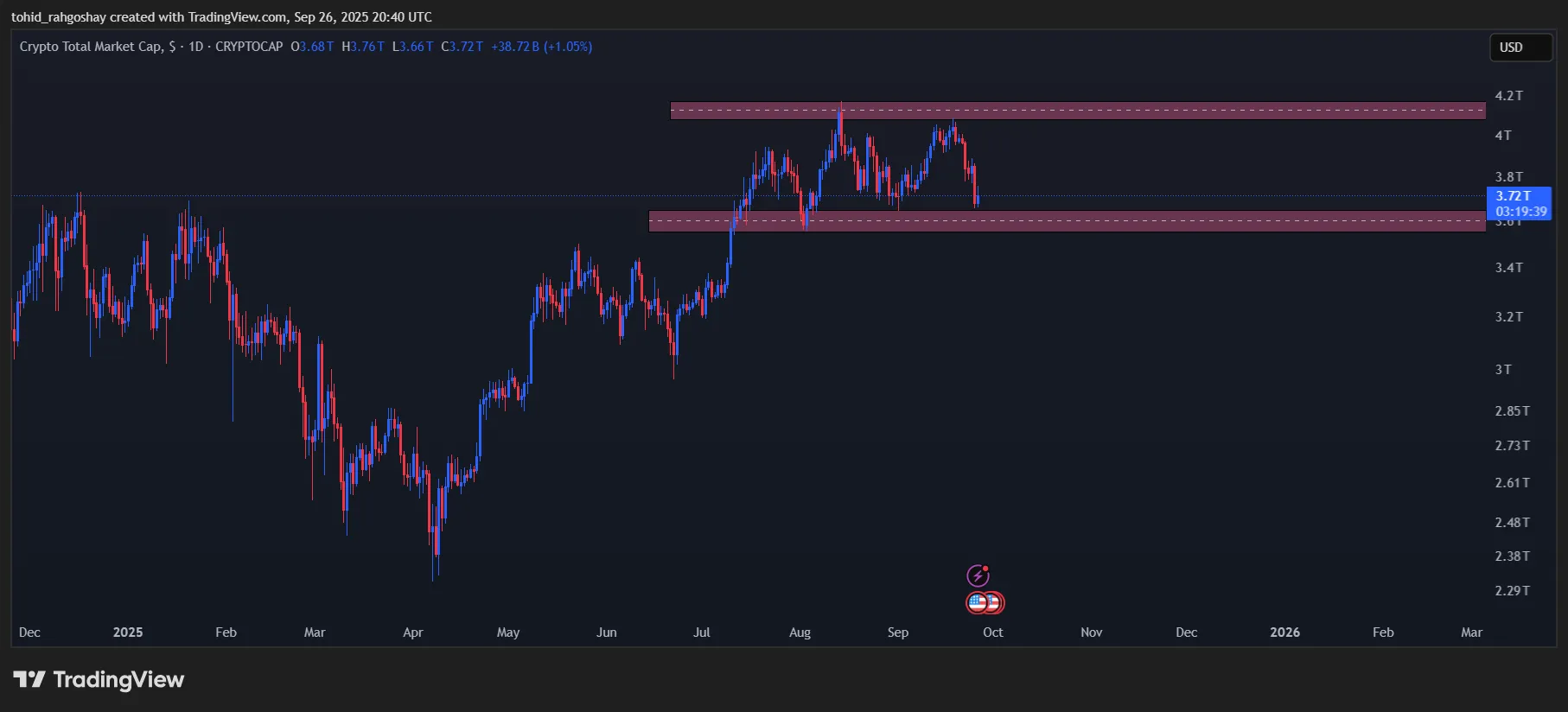Click the 2.29T price axis label

click(x=1512, y=591)
